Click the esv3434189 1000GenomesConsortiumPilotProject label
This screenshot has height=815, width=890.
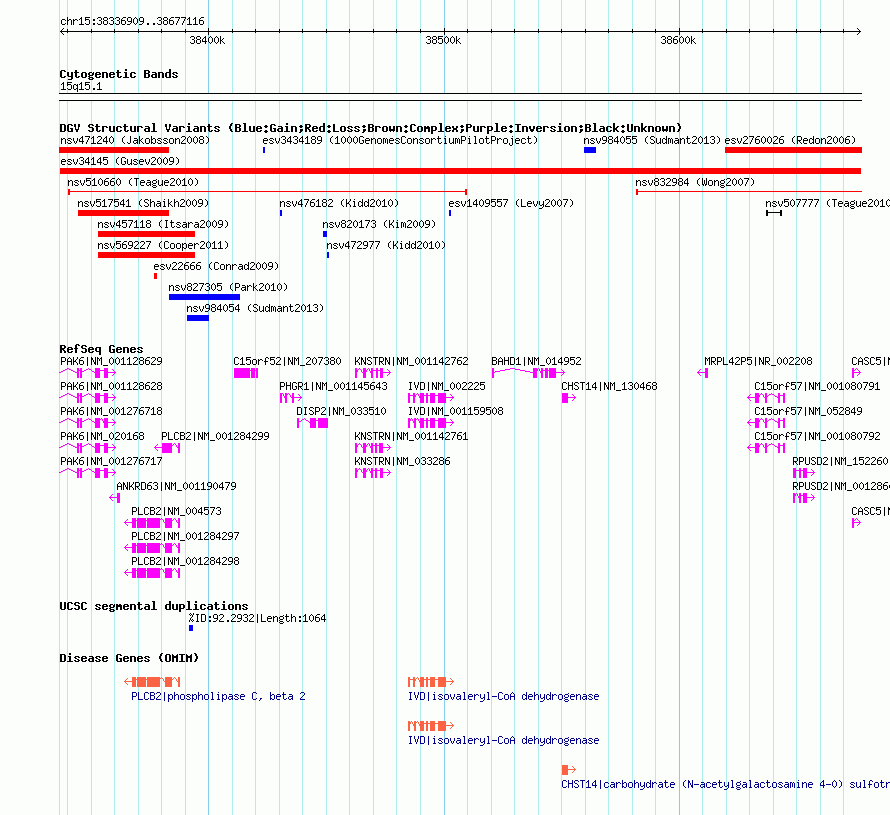pyautogui.click(x=400, y=140)
